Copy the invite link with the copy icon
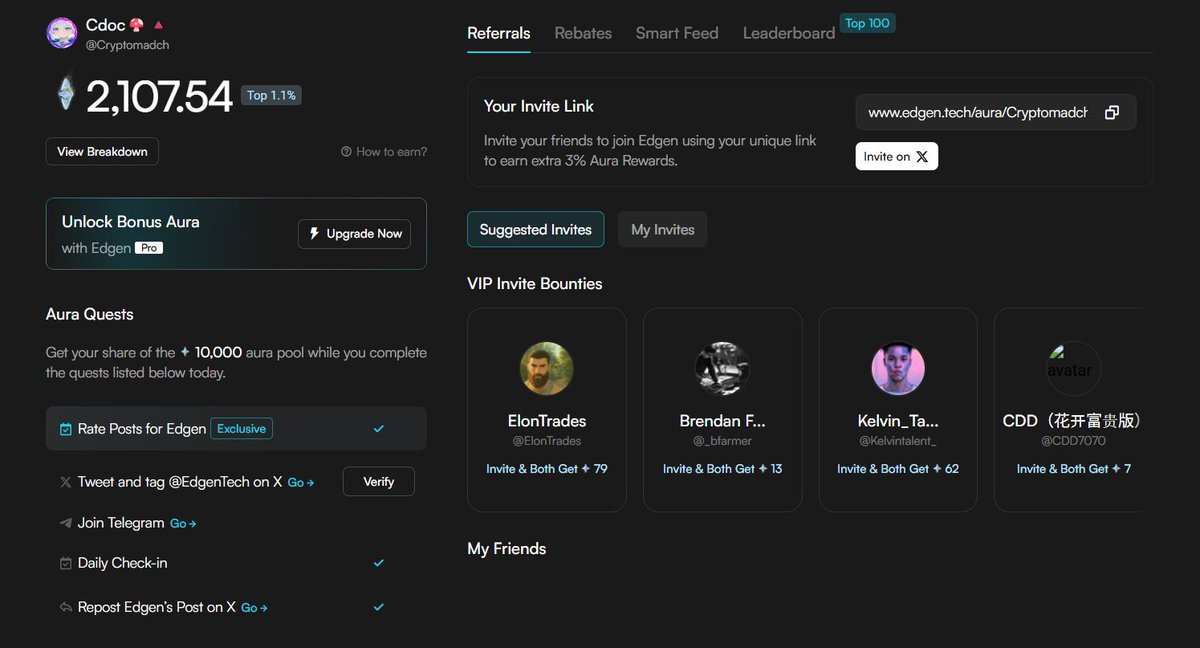 click(x=1111, y=113)
